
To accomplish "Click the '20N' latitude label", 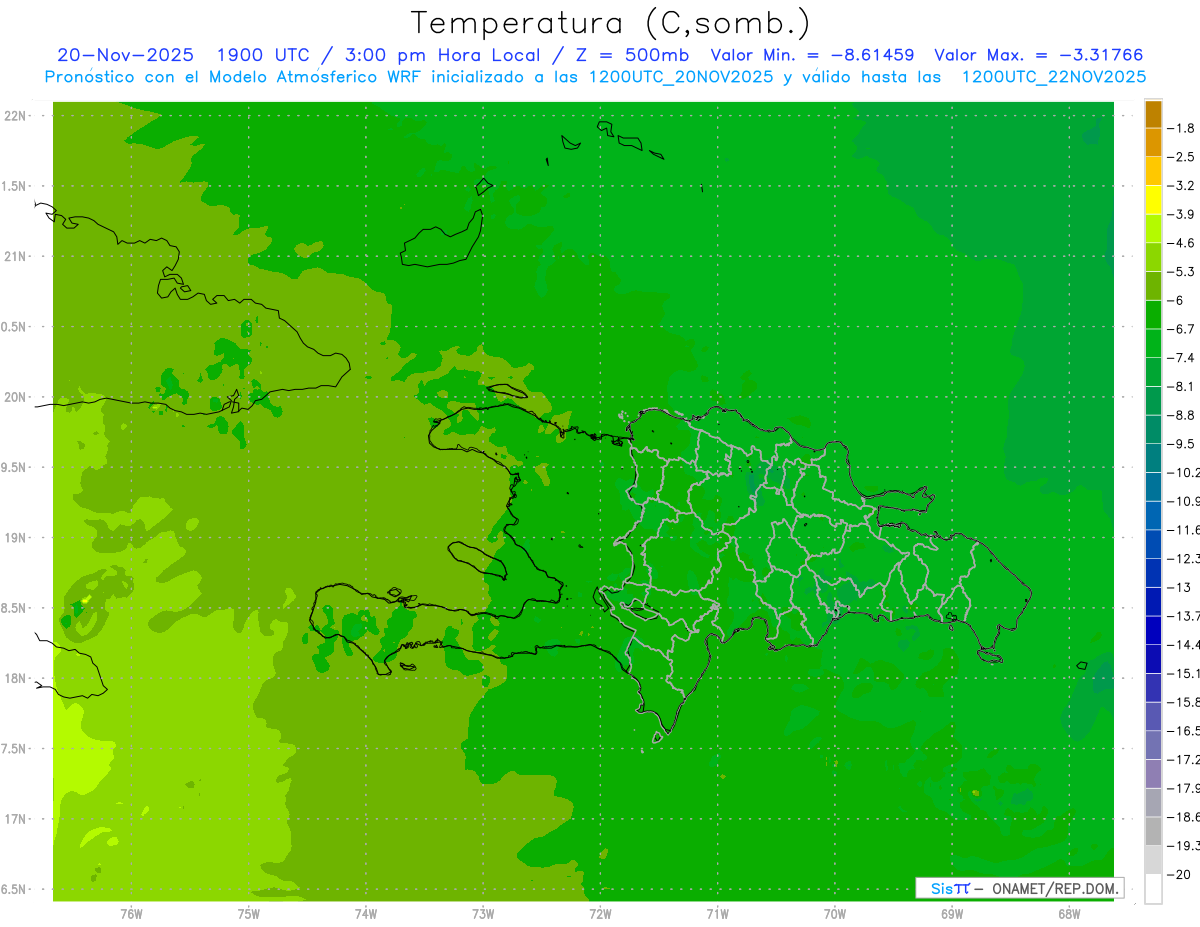I will pyautogui.click(x=15, y=397).
